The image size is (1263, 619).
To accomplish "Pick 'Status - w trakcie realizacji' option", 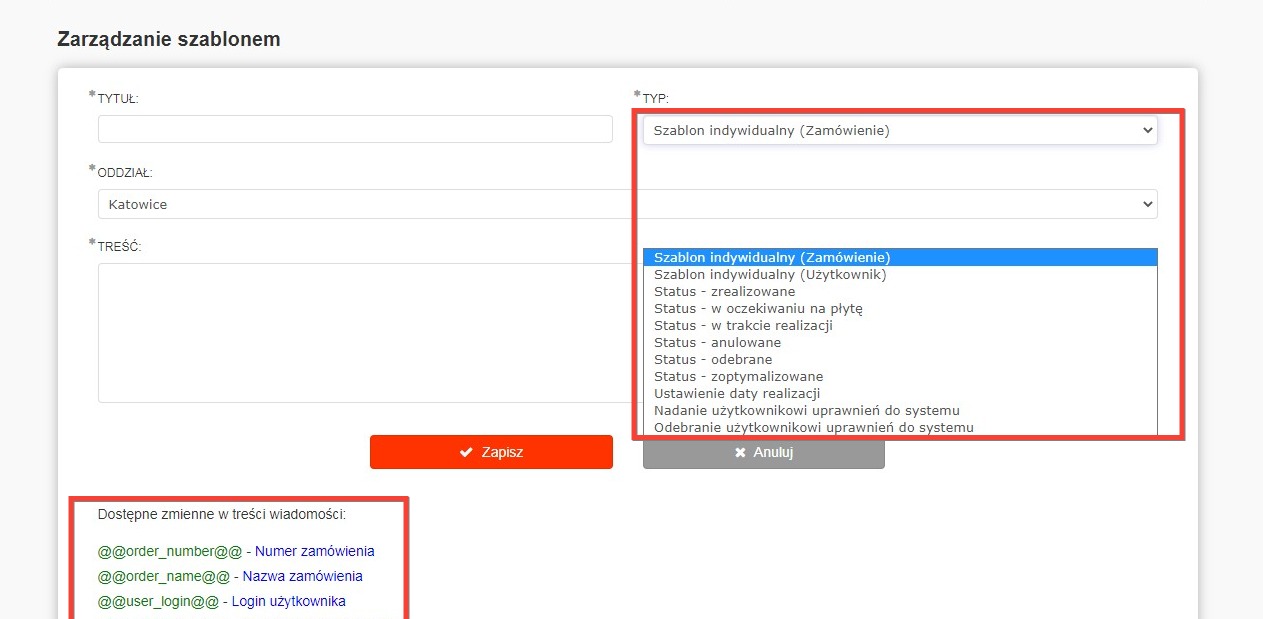I will (x=743, y=325).
